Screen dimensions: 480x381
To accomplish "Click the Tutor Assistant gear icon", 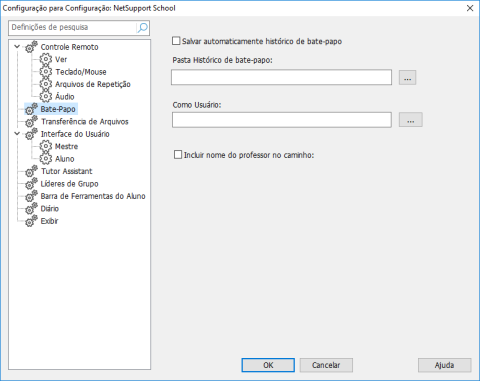I will 31,171.
